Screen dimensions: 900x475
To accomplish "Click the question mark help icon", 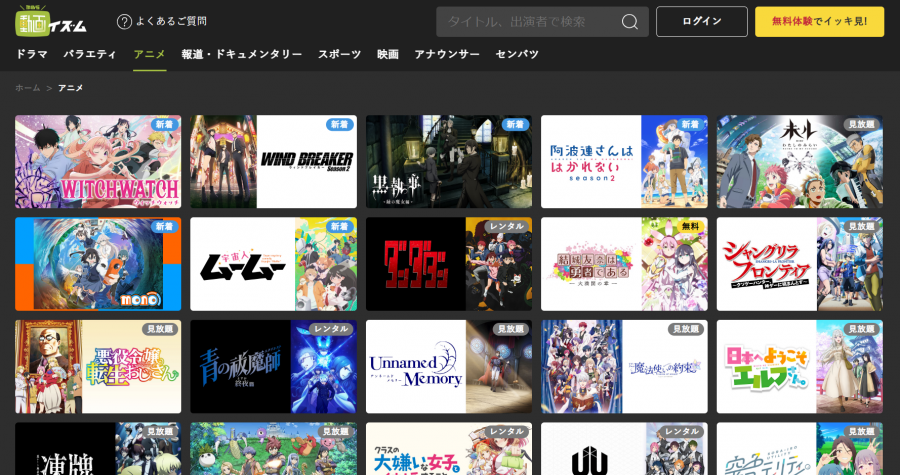I will tap(124, 22).
